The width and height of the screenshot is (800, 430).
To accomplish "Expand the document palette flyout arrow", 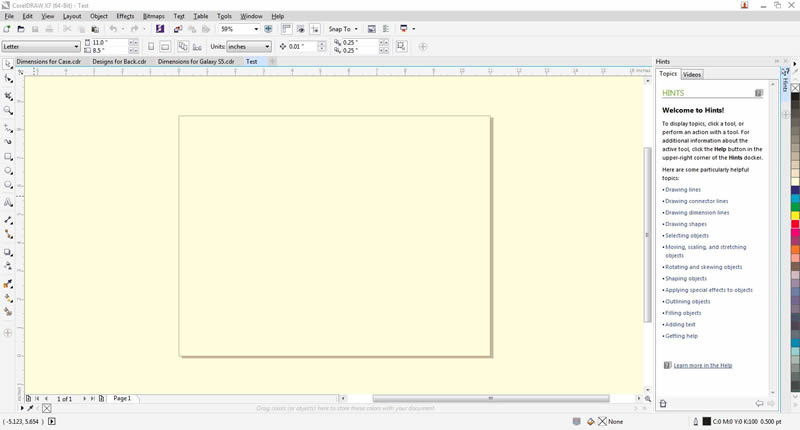I will click(x=22, y=408).
